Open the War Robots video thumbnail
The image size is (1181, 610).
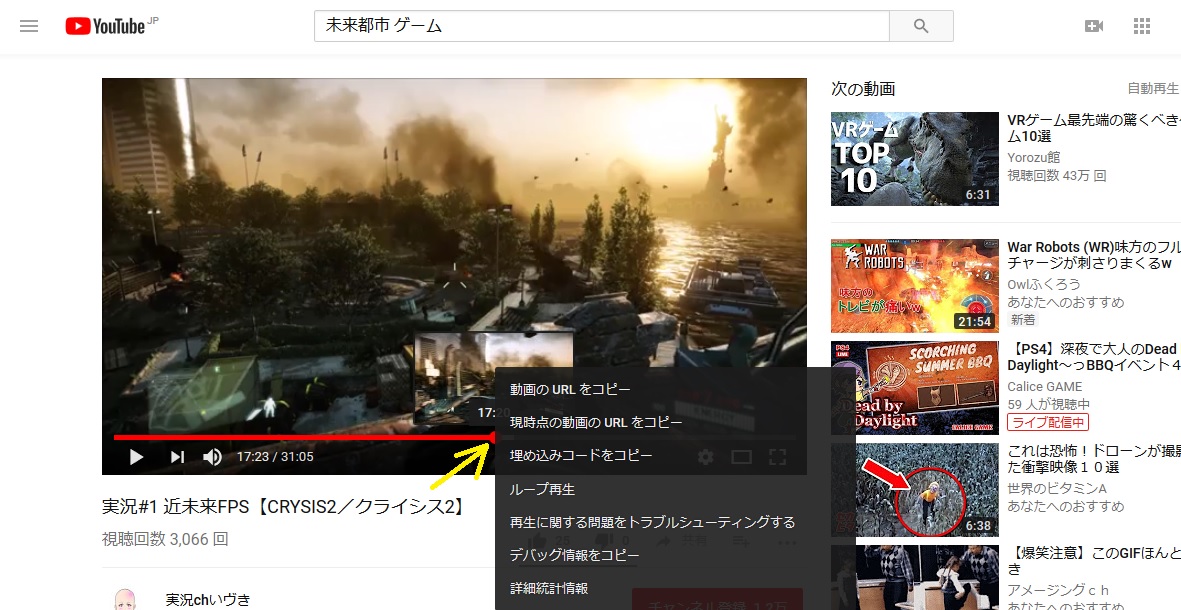click(914, 286)
